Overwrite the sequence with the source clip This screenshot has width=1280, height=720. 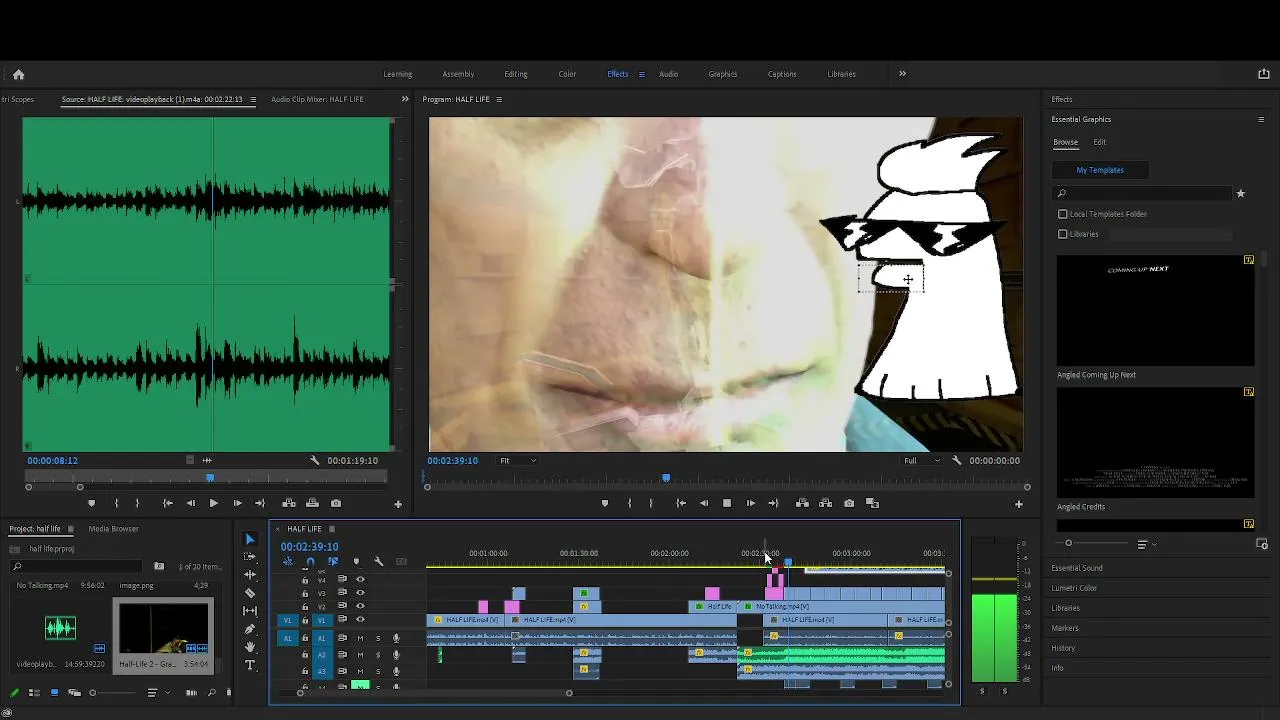point(312,503)
